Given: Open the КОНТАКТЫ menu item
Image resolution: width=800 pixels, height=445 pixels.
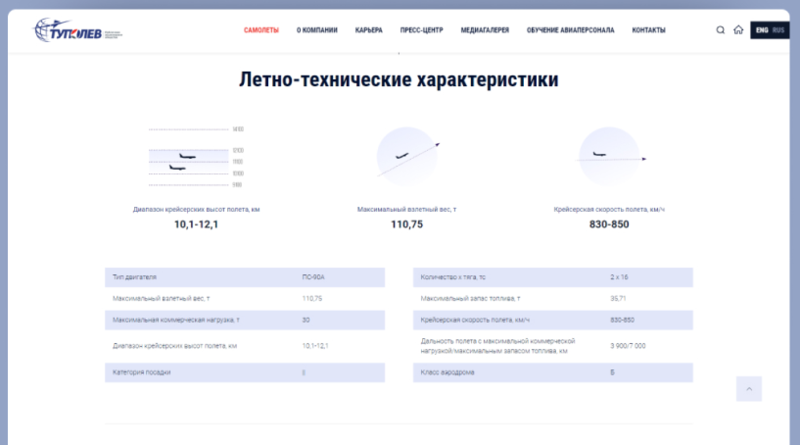Looking at the screenshot, I should pyautogui.click(x=648, y=30).
